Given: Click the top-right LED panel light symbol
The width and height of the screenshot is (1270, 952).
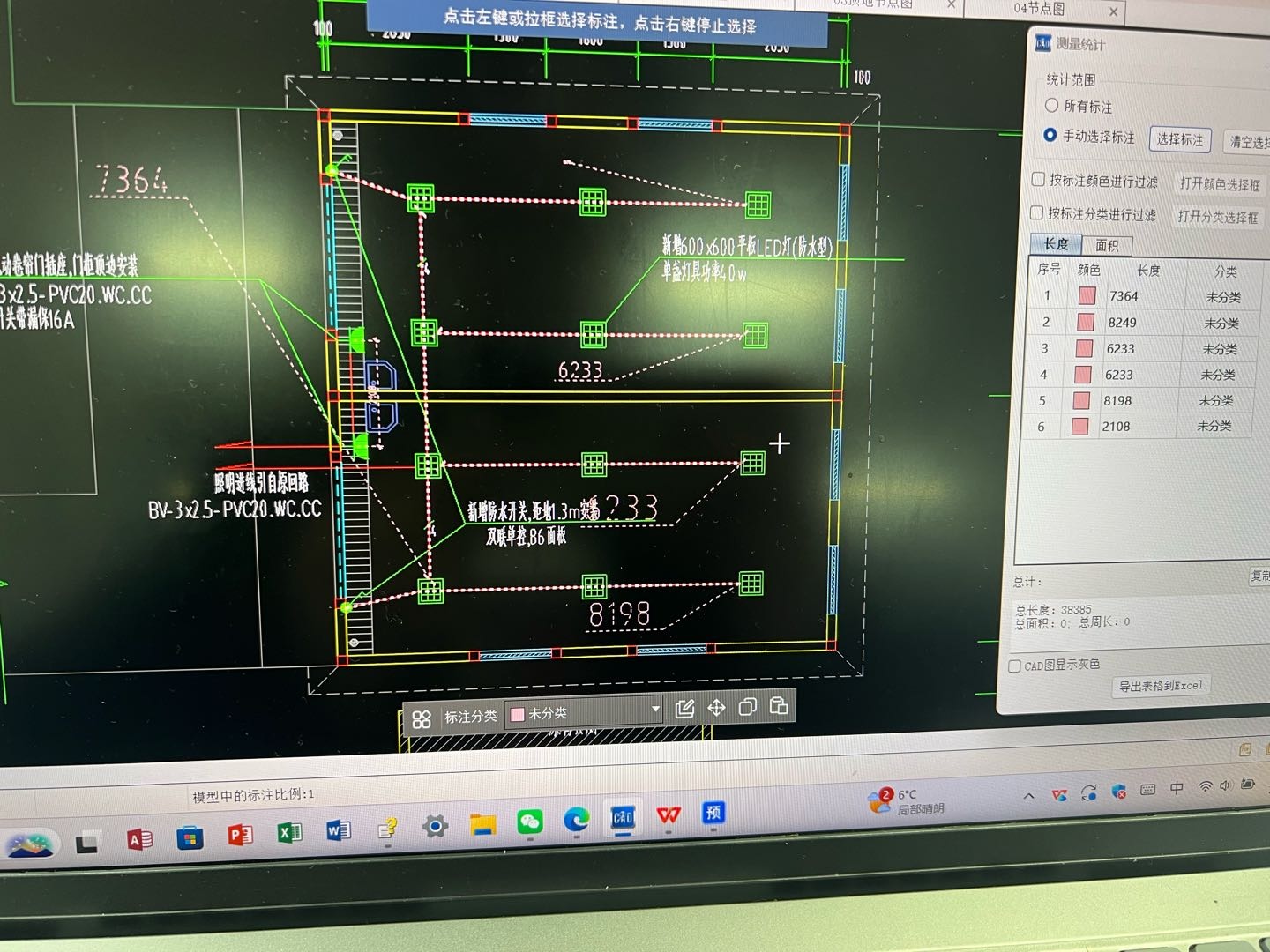Looking at the screenshot, I should pos(758,205).
